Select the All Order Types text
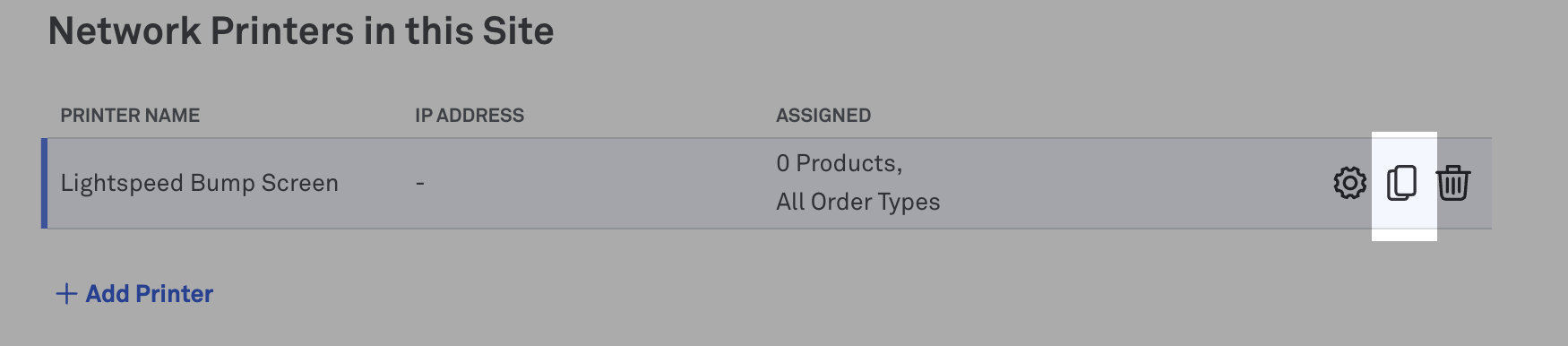1568x346 pixels. [858, 202]
